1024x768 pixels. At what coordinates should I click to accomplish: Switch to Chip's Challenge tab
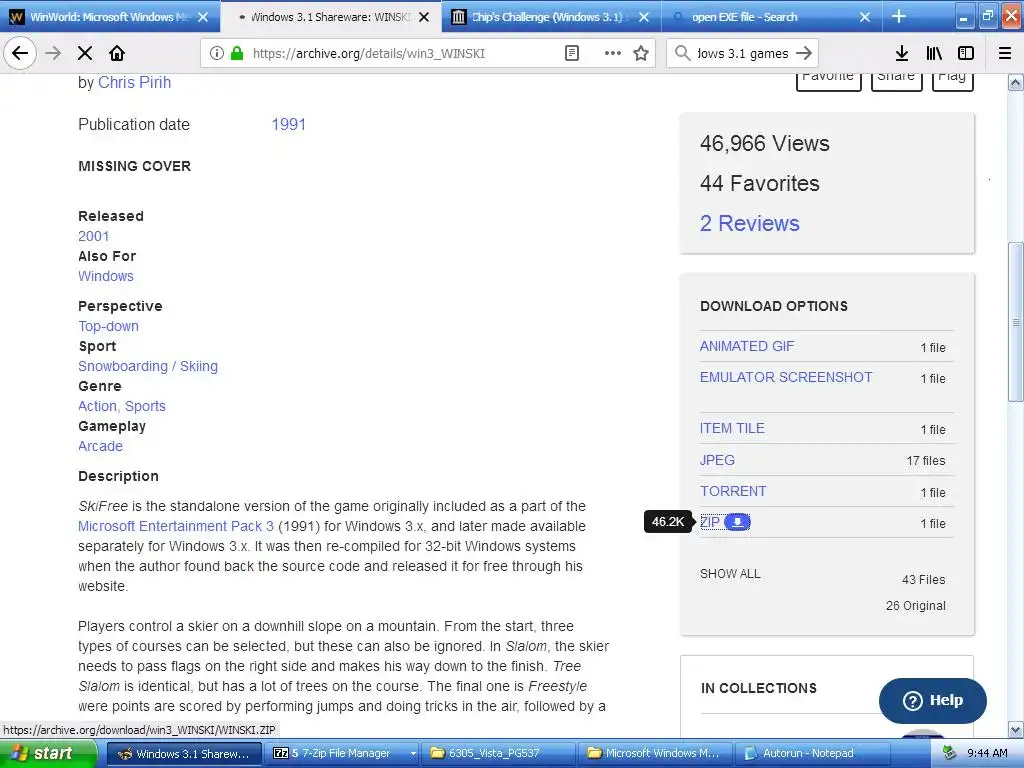click(551, 16)
